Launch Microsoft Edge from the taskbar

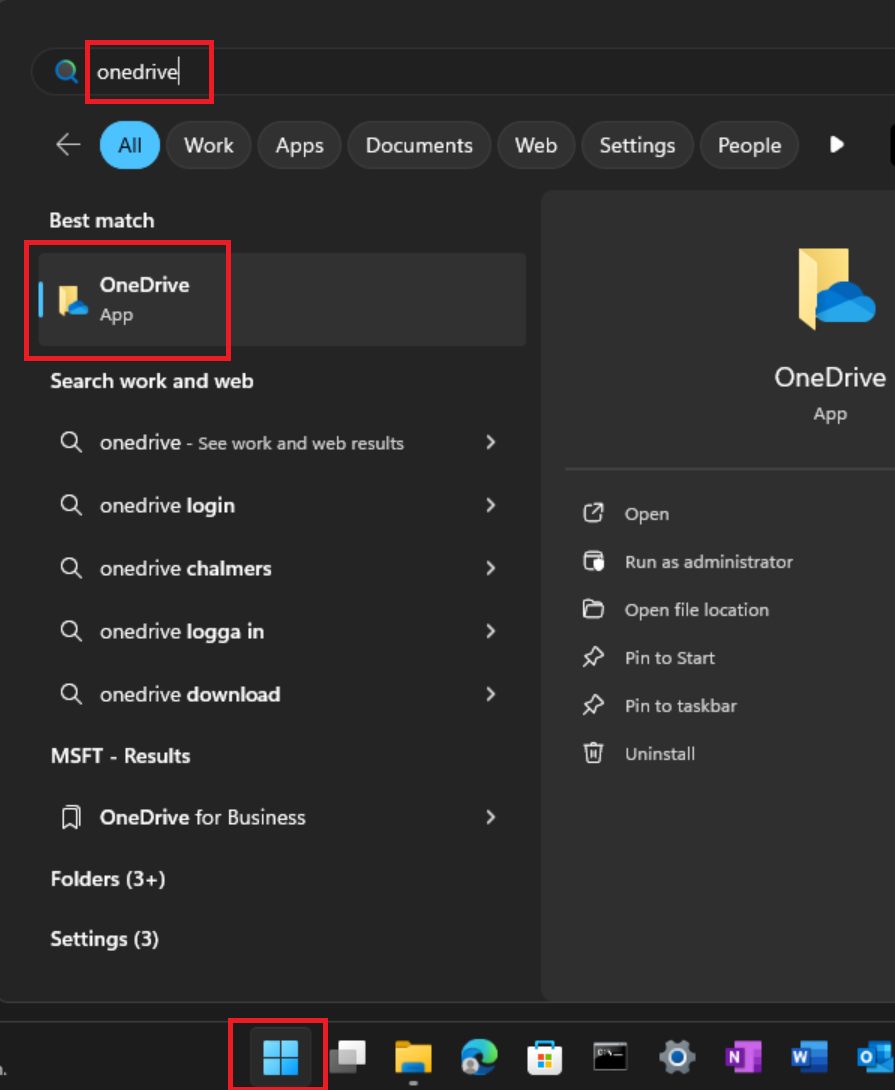tap(479, 1056)
